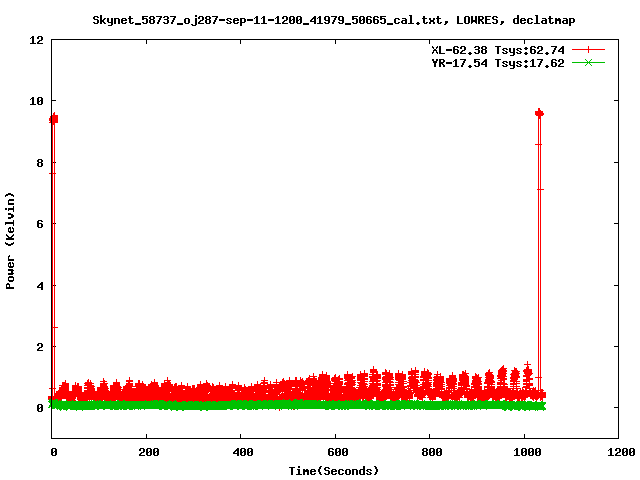
Task: Click the red plus legend line sample
Action: [588, 50]
